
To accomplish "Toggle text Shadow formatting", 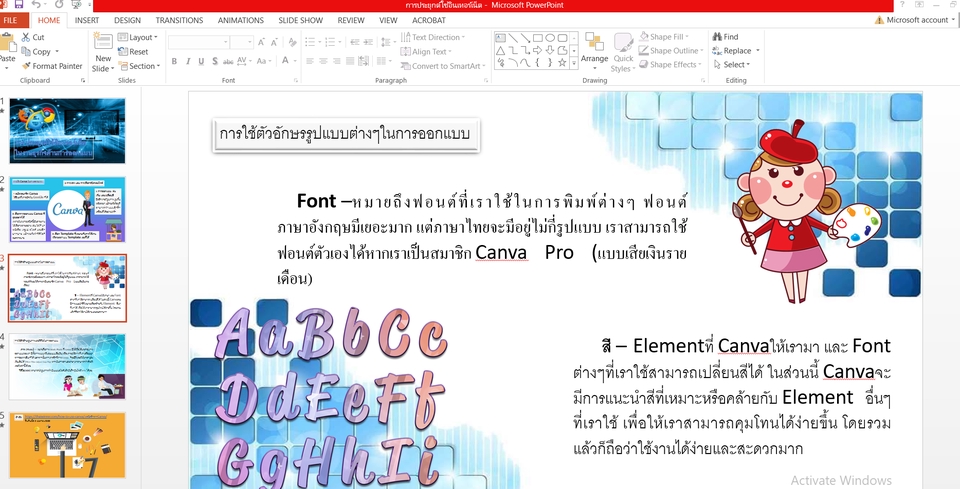I will [x=214, y=61].
